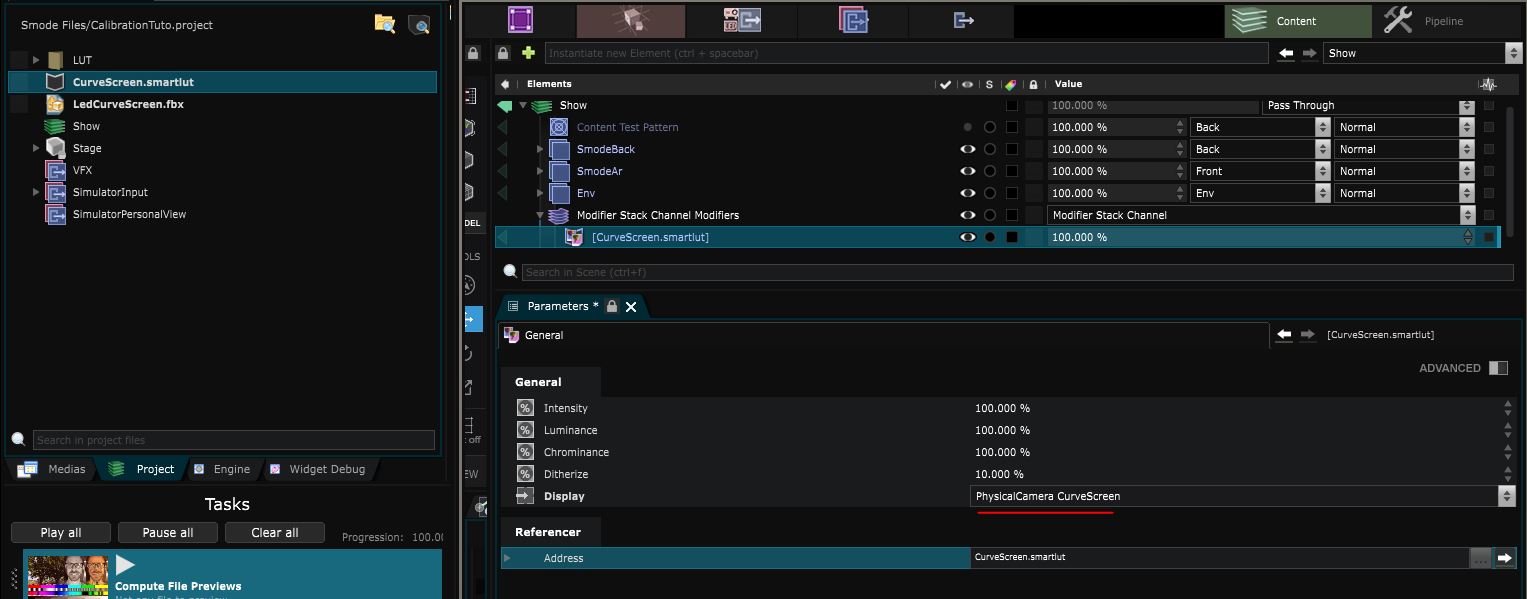The width and height of the screenshot is (1527, 599).
Task: Click the green plus add element icon
Action: (x=528, y=53)
